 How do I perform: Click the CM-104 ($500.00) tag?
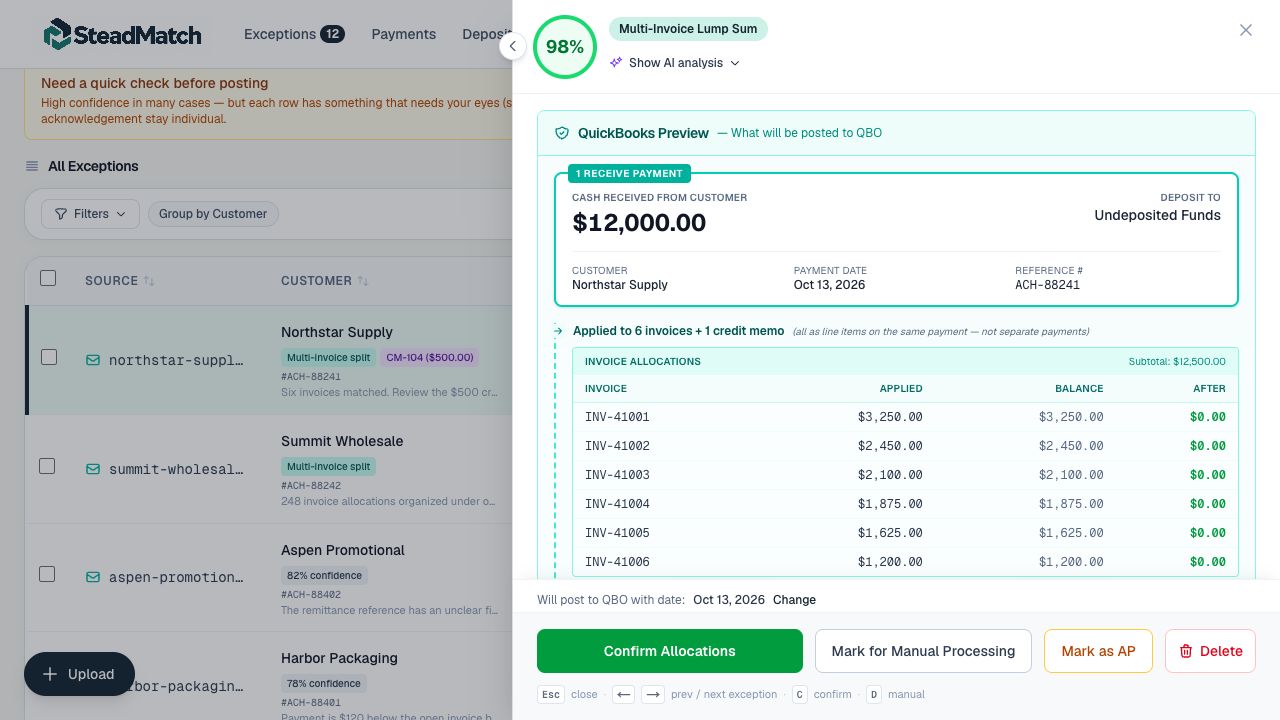[x=430, y=357]
